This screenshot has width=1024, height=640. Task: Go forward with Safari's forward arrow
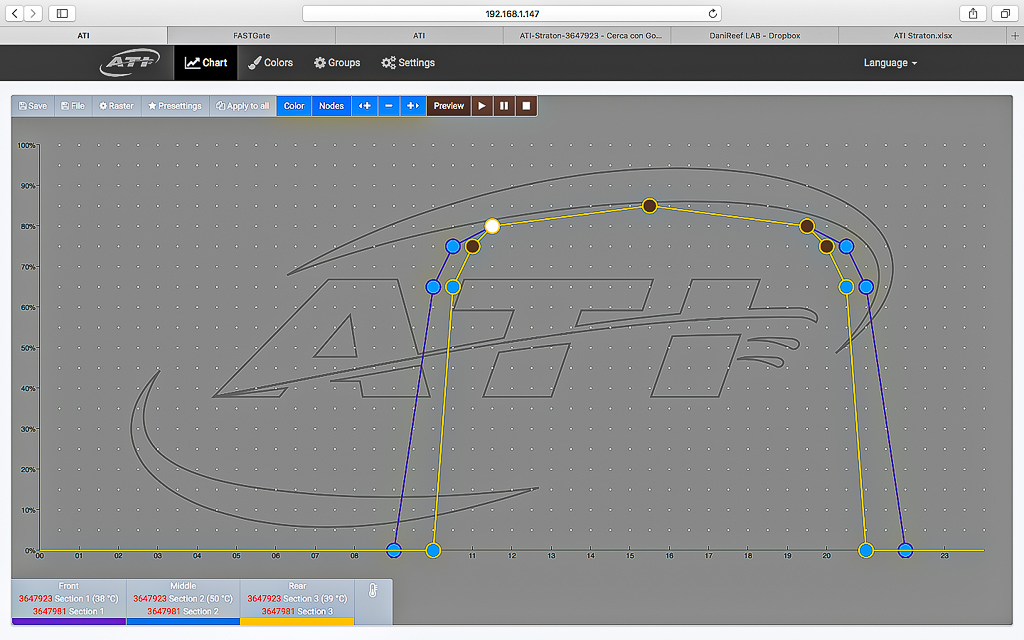[33, 13]
